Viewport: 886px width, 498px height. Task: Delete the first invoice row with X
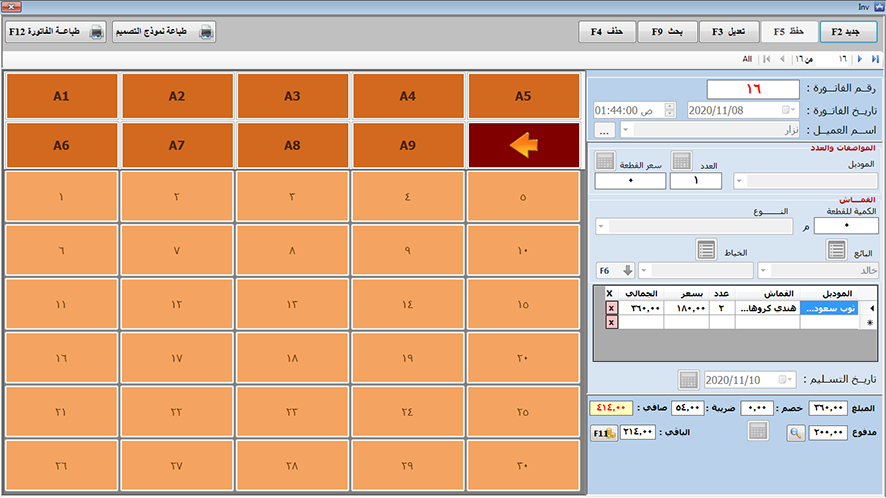point(611,309)
